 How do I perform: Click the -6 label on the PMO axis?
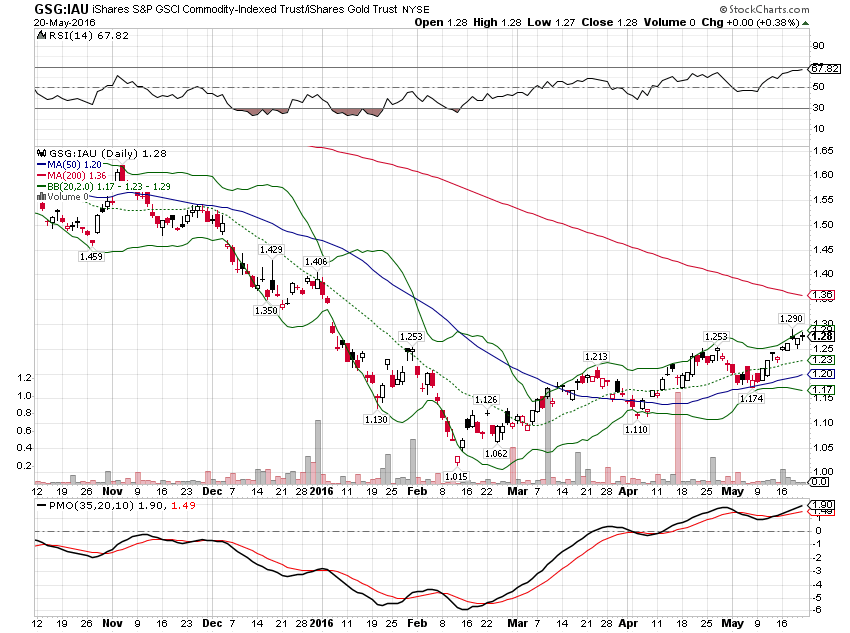[x=818, y=610]
